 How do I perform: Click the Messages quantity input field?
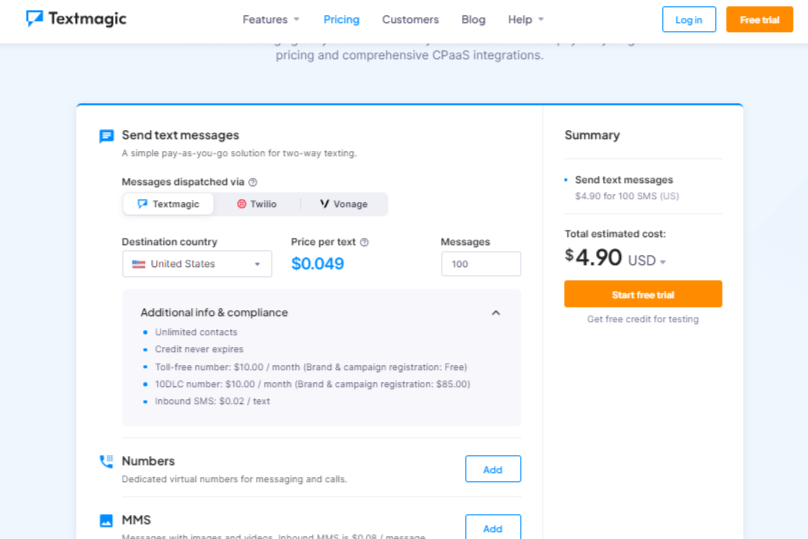481,264
